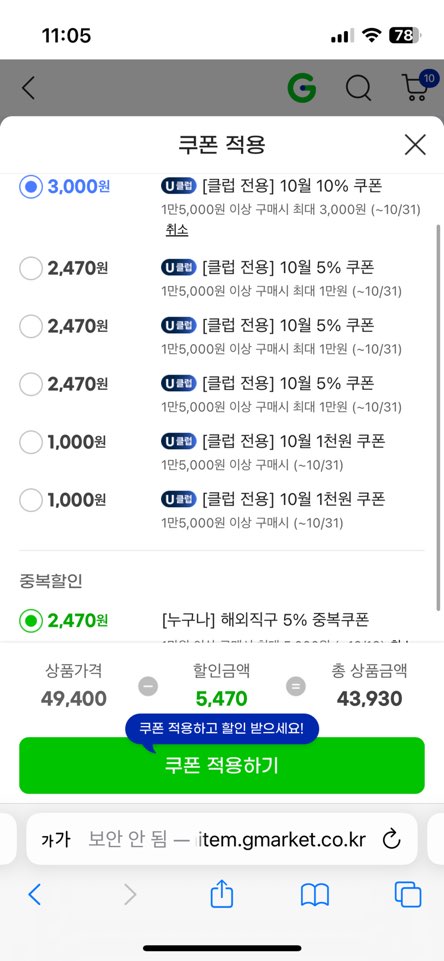Viewport: 444px width, 961px height.
Task: Toggle the green 2,470원 중복쿠폰 radio
Action: tap(31, 621)
